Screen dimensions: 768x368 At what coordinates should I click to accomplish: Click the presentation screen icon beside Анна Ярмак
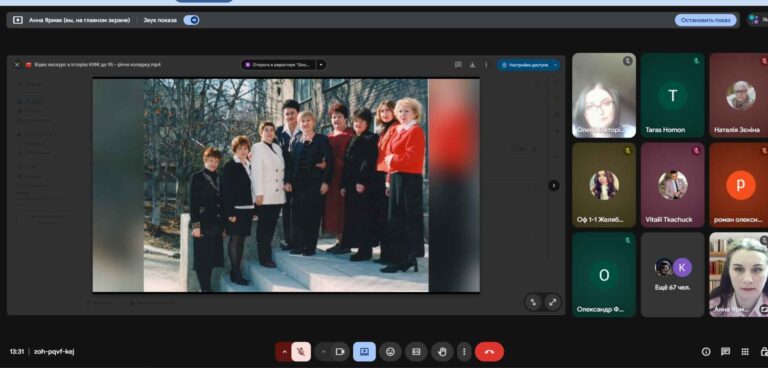(x=18, y=20)
